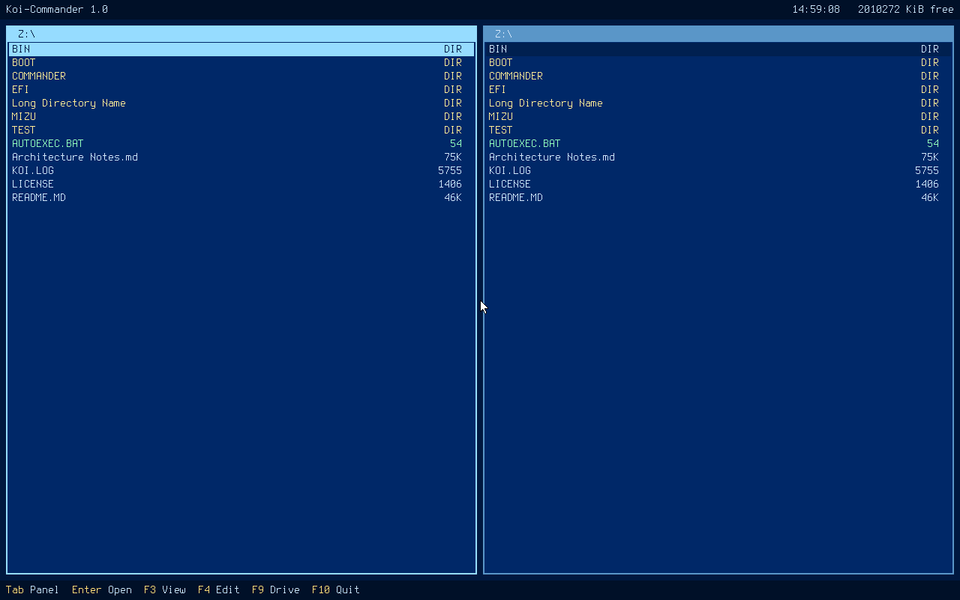The height and width of the screenshot is (600, 960).
Task: Click the Tab Panel shortcut hint
Action: [32, 590]
